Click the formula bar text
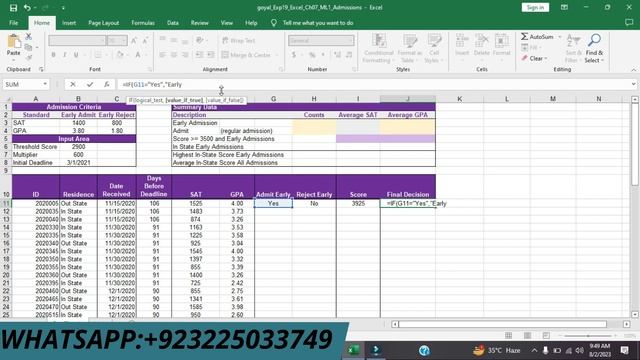The width and height of the screenshot is (640, 360). coord(152,84)
